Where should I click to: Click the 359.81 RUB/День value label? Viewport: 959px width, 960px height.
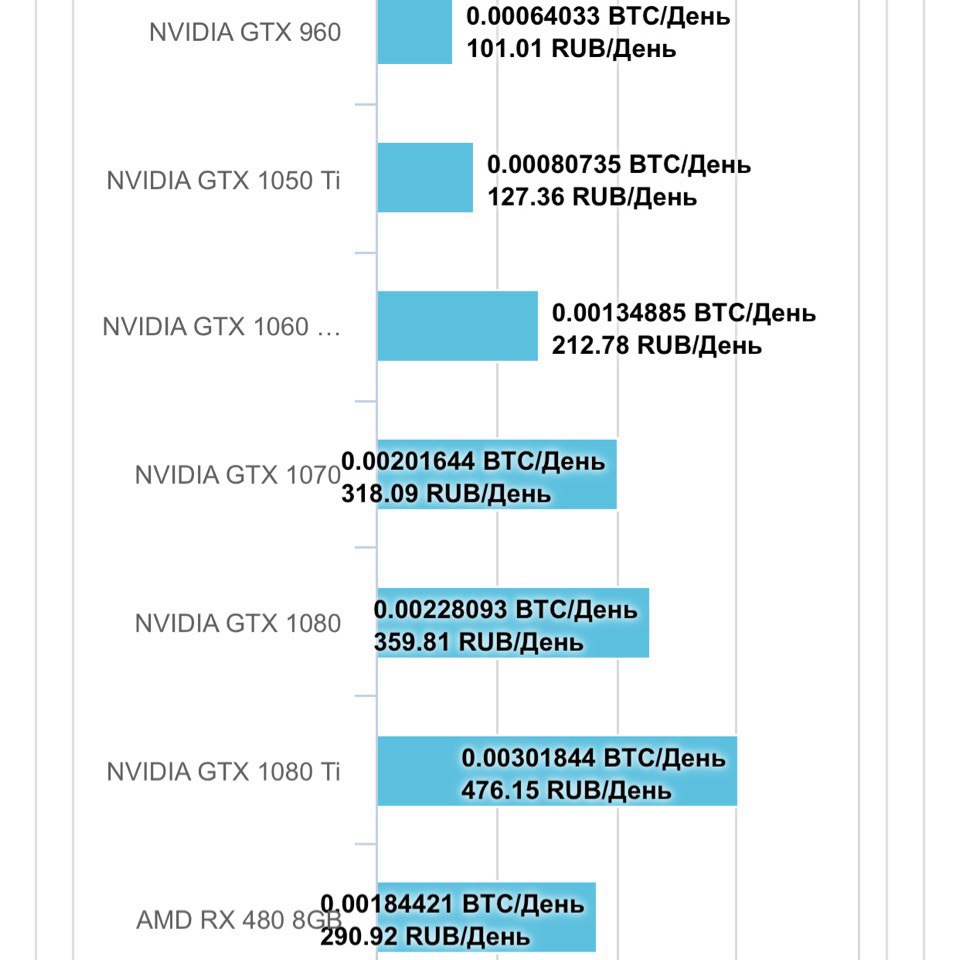[478, 642]
